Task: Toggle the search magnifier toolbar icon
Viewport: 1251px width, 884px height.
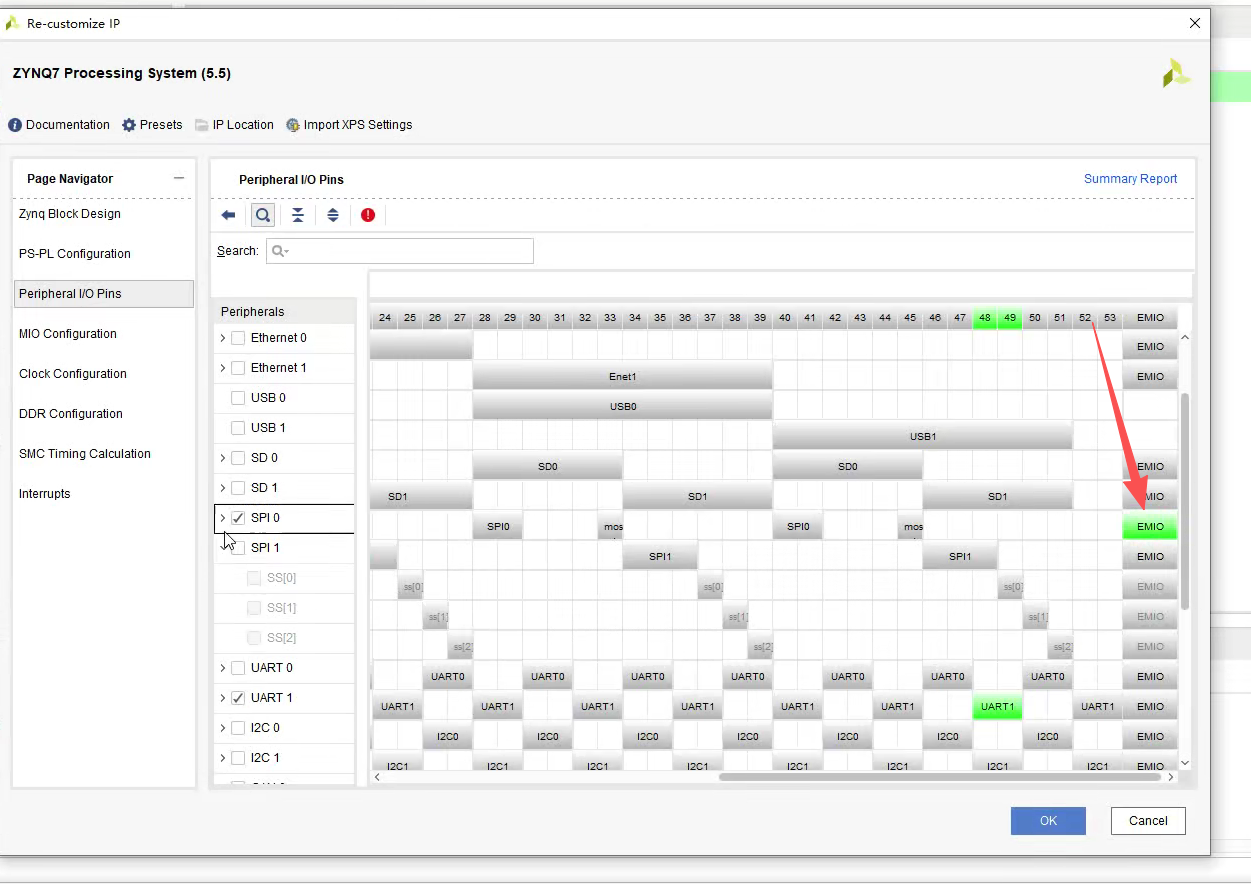Action: pos(263,215)
